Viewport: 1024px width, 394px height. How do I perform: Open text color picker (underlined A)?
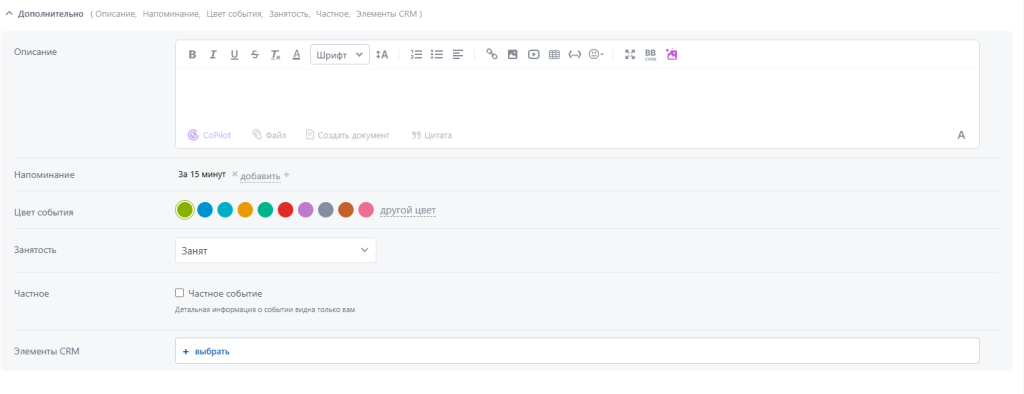[296, 55]
